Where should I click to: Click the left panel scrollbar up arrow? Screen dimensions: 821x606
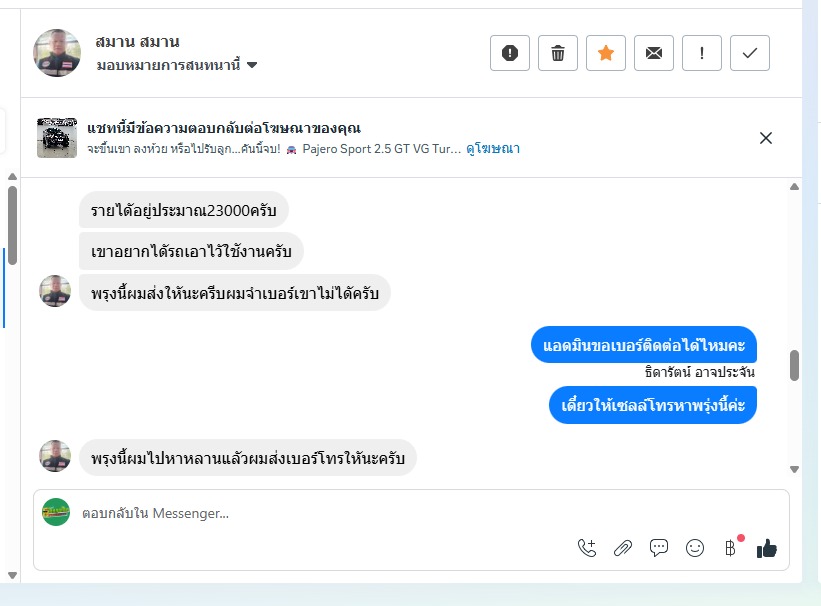13,177
